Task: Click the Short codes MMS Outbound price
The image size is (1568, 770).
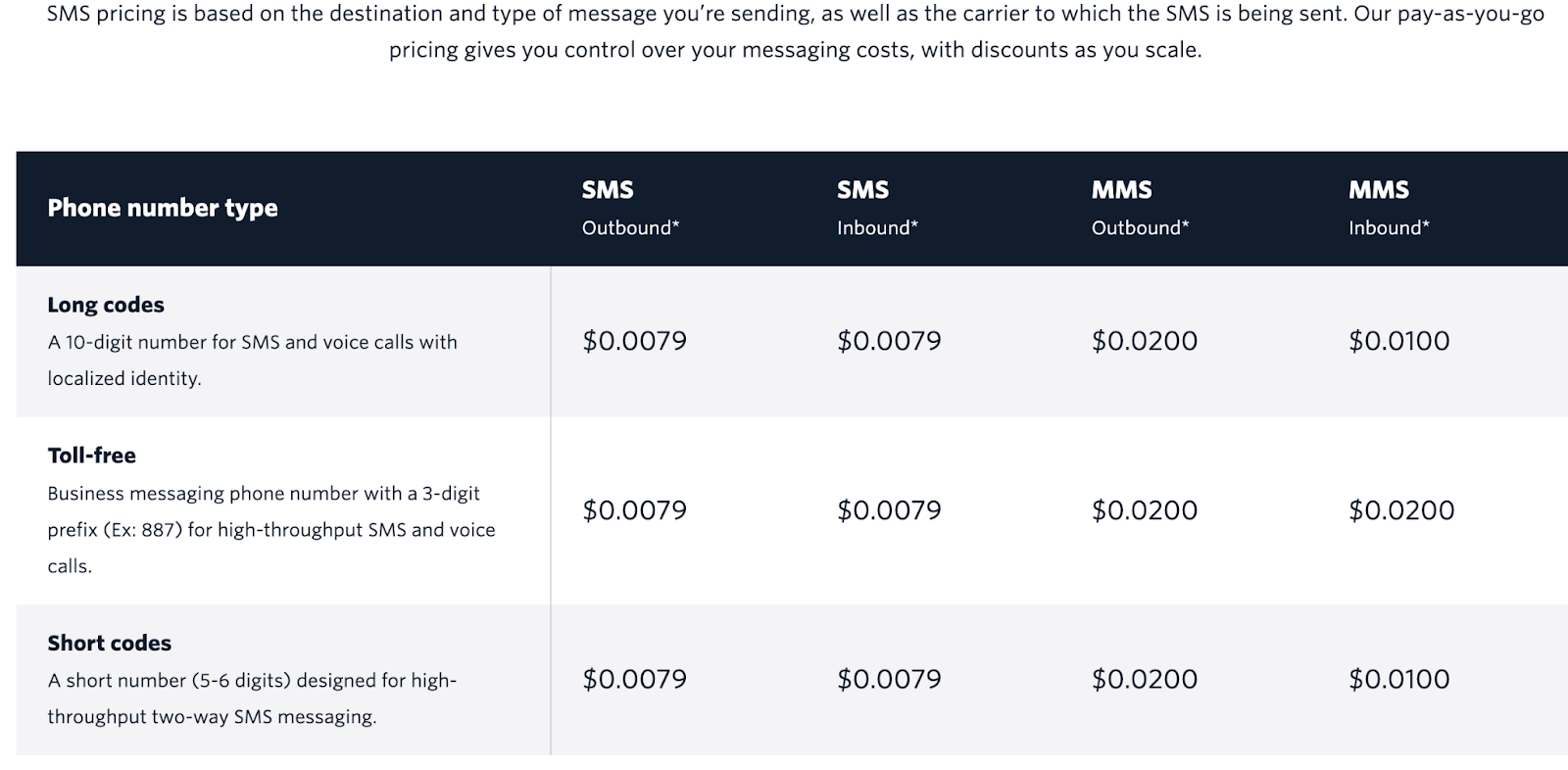Action: pos(1145,679)
